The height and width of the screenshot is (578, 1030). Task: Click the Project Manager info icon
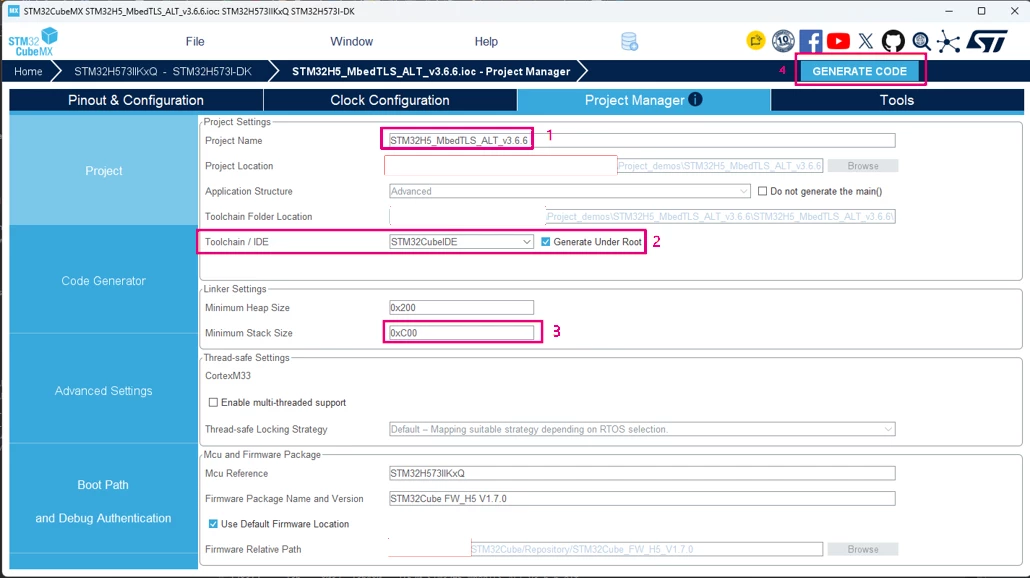(695, 99)
